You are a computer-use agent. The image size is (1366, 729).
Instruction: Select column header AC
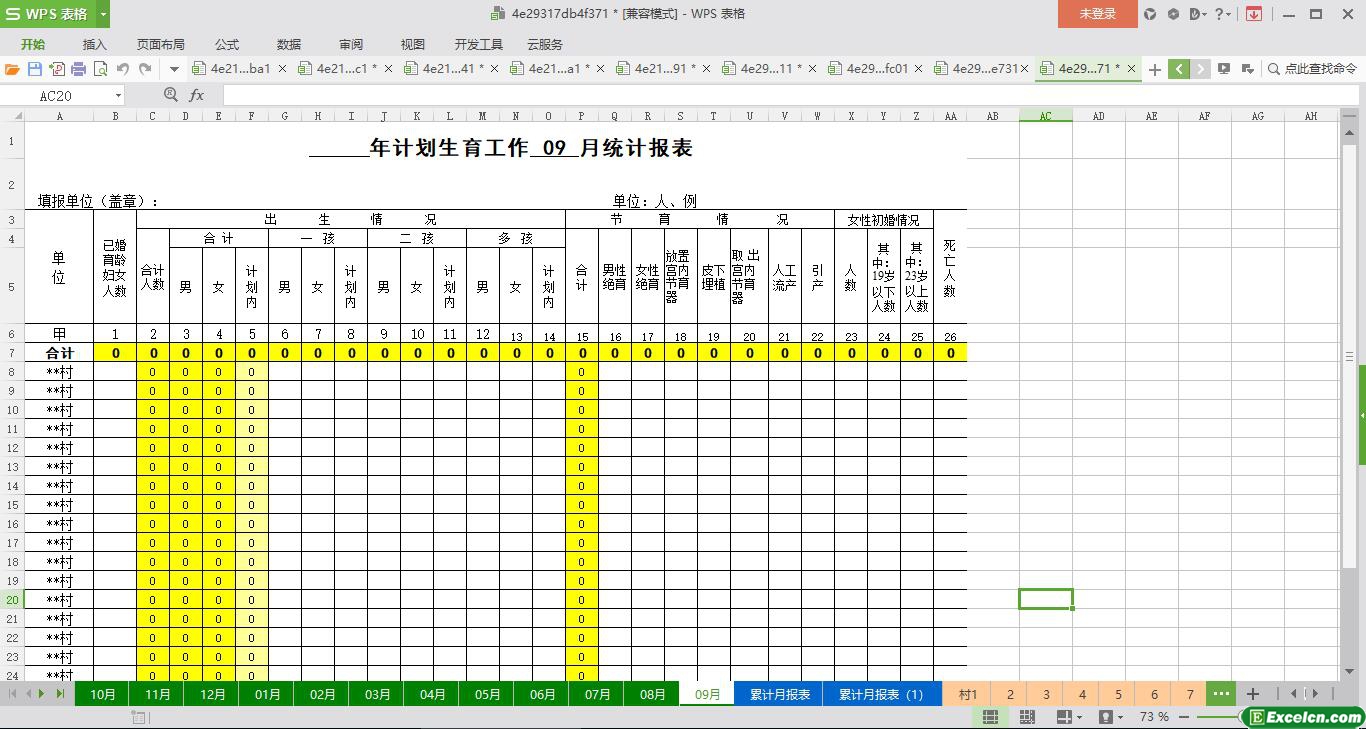coord(1045,116)
